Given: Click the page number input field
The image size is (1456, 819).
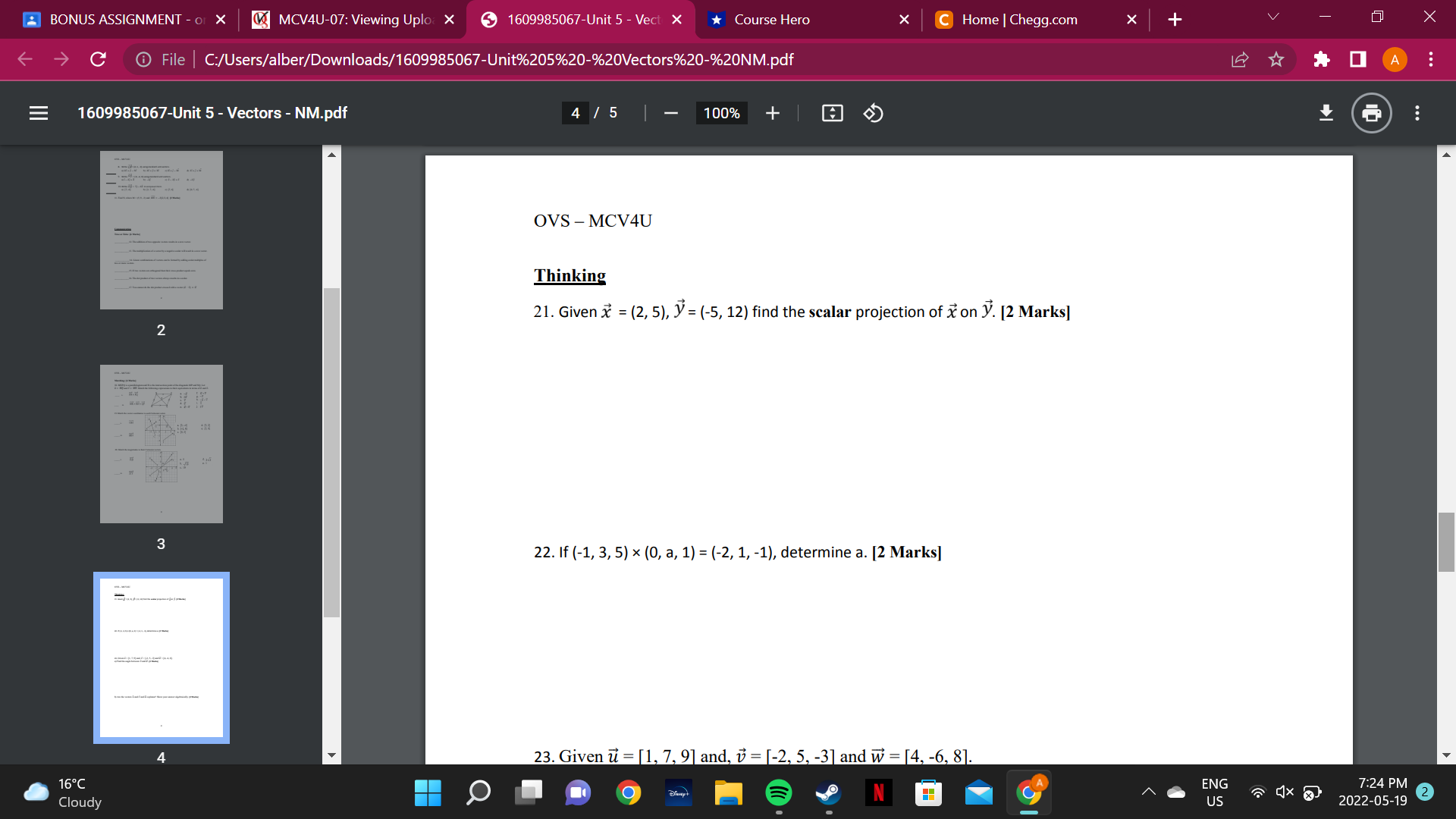Looking at the screenshot, I should pos(576,113).
